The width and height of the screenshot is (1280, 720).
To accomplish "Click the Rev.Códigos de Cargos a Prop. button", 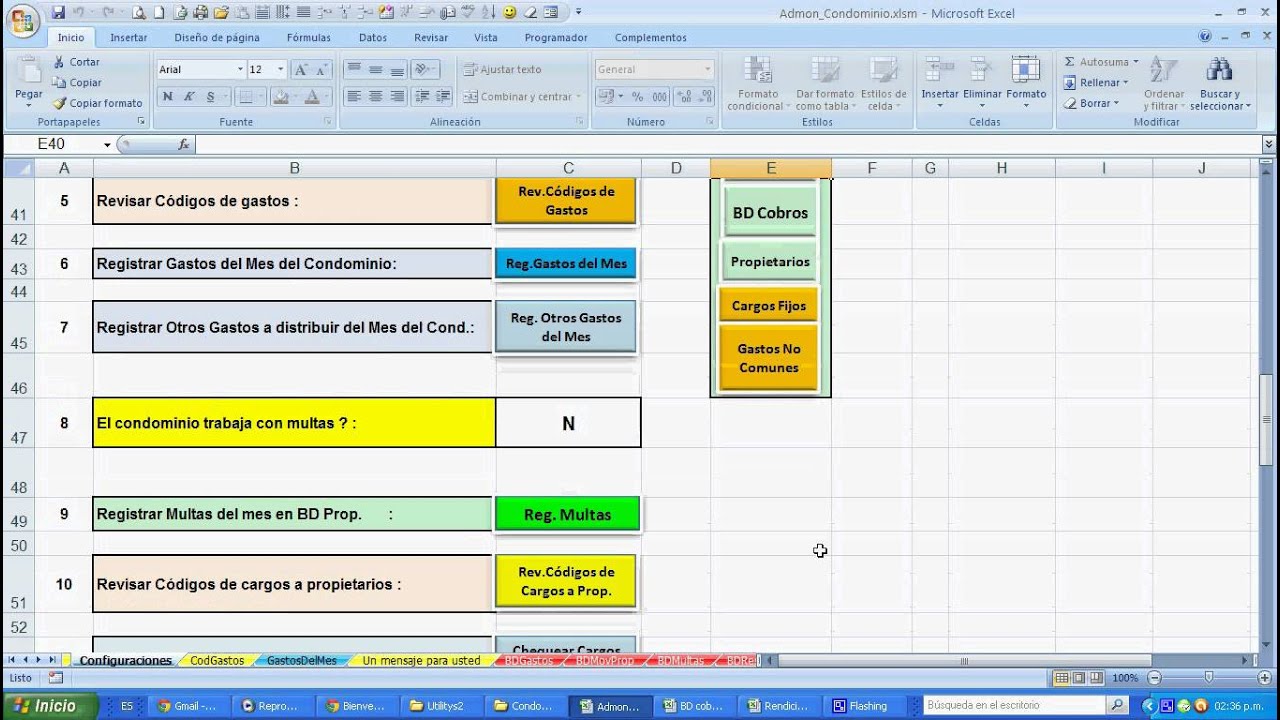I will pos(566,581).
